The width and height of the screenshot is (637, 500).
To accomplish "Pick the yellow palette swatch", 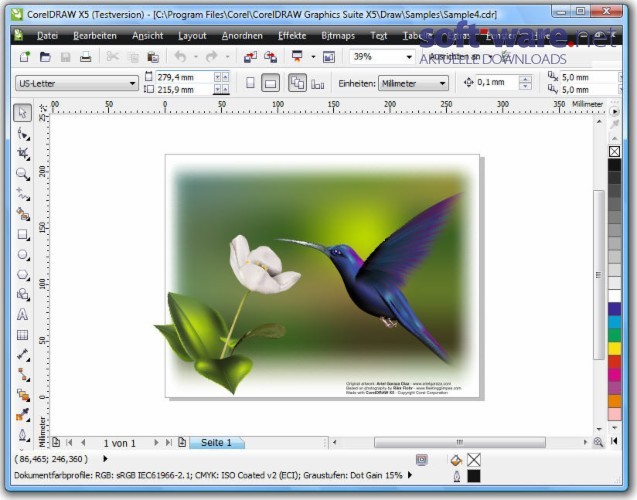I will (614, 348).
